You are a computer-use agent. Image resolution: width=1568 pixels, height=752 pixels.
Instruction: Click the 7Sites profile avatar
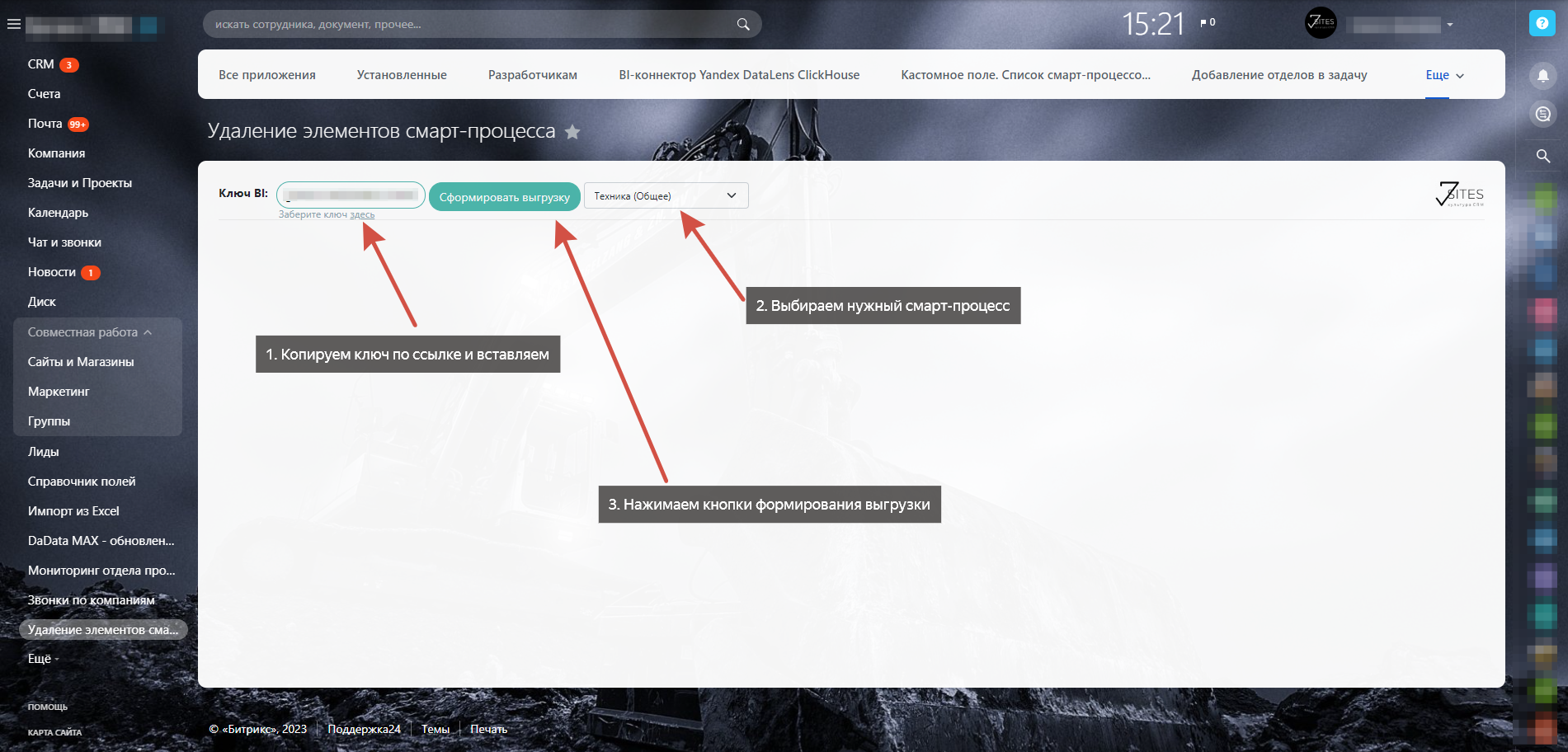tap(1320, 23)
